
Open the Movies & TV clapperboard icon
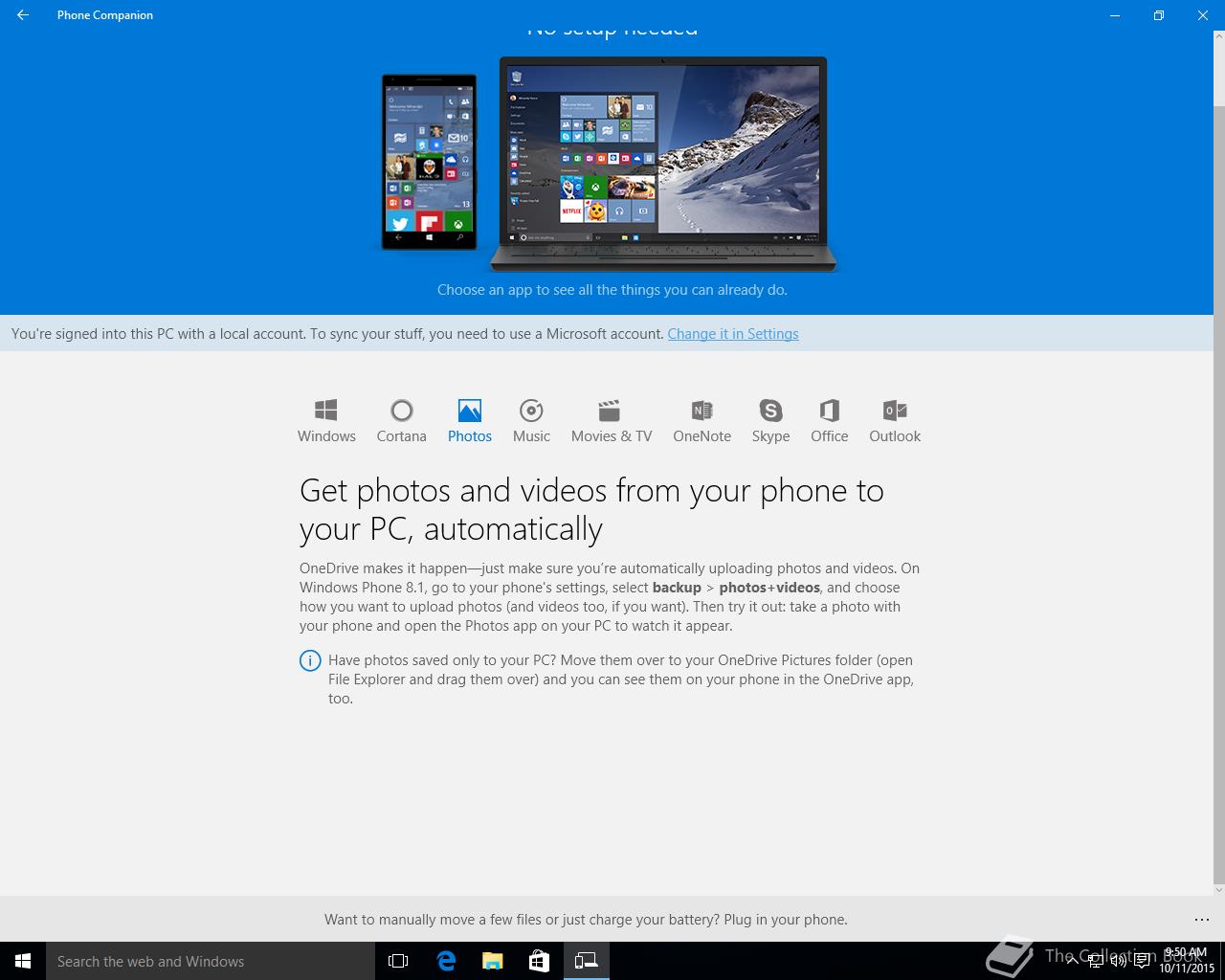[610, 411]
